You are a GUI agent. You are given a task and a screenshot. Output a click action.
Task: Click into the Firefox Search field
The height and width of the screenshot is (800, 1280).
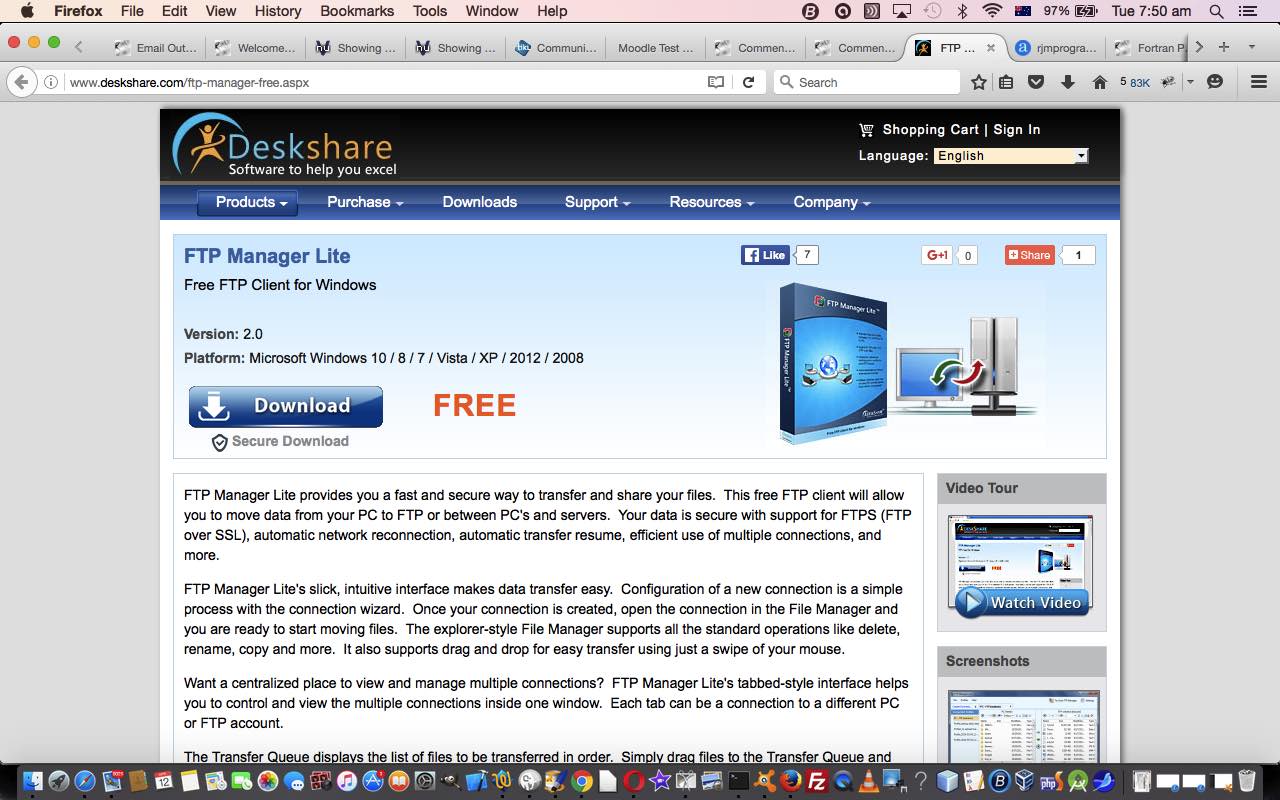870,82
